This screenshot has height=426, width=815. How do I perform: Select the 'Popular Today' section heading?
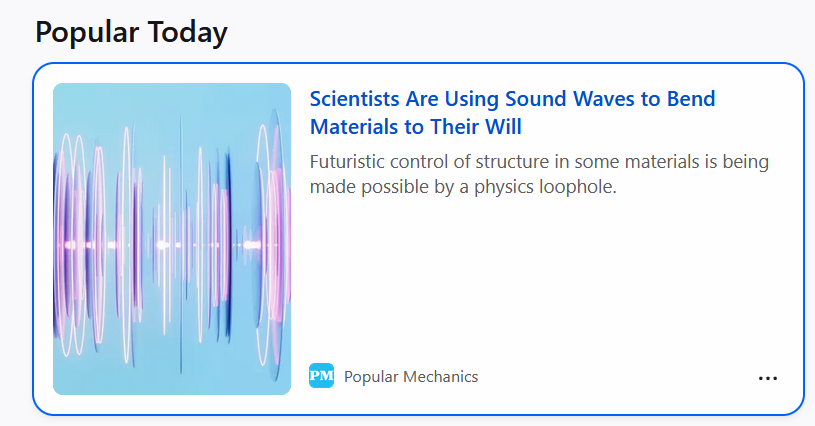(x=131, y=32)
